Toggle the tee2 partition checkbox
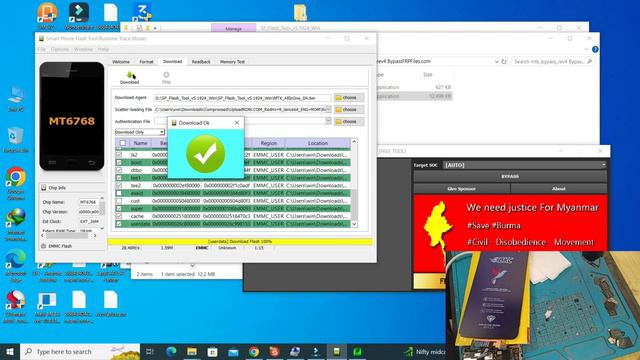This screenshot has width=640, height=360. 119,185
